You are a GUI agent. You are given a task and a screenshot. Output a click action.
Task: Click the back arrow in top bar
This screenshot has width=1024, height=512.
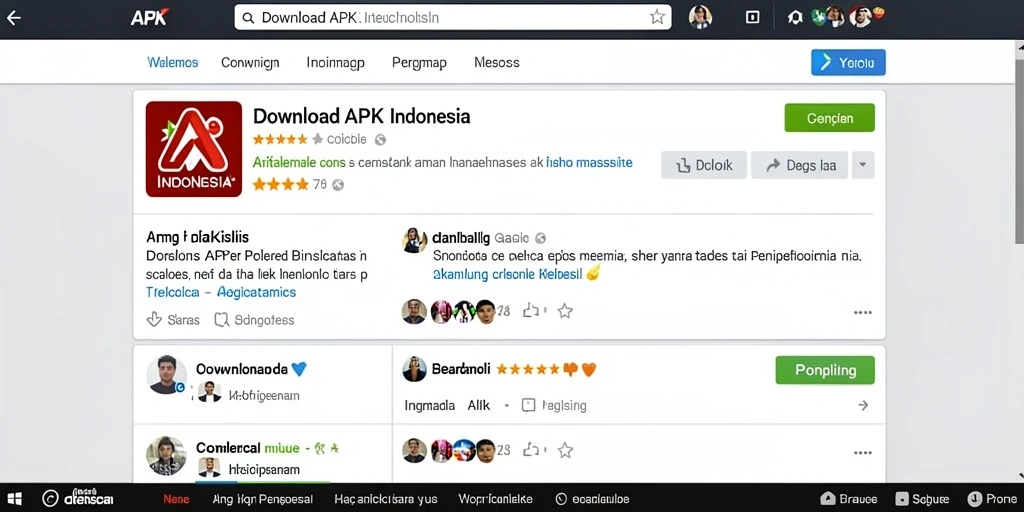coord(13,18)
